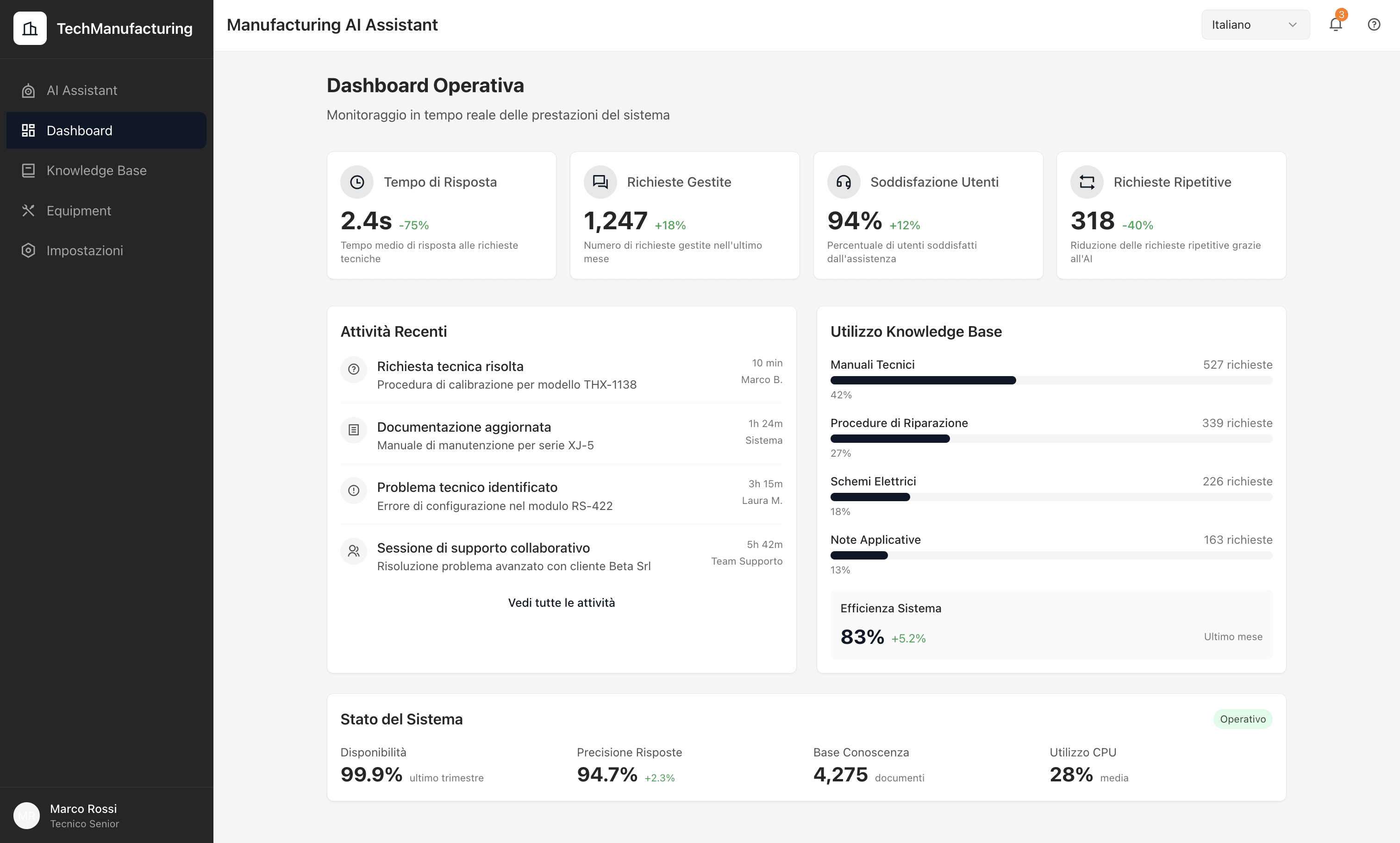The width and height of the screenshot is (1400, 843).
Task: Click the chat icon on Richieste Gestite
Action: (600, 182)
